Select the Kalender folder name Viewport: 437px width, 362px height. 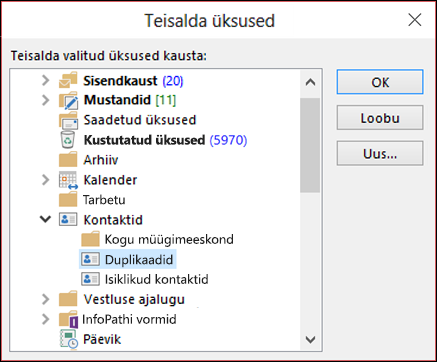110,180
